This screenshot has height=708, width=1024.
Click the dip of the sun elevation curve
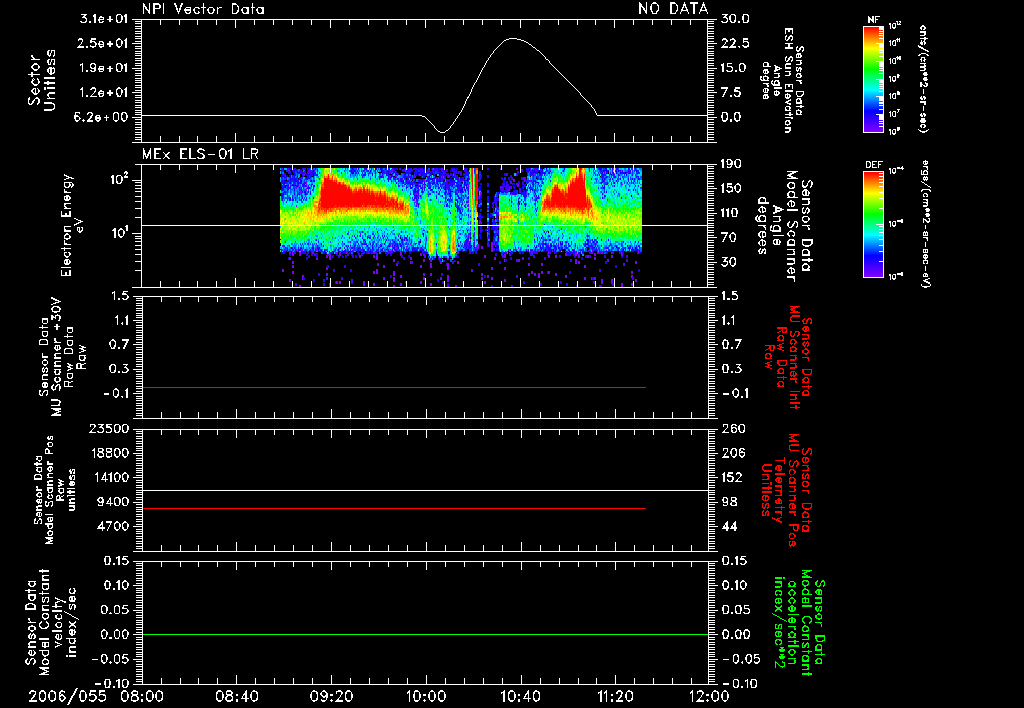point(442,132)
